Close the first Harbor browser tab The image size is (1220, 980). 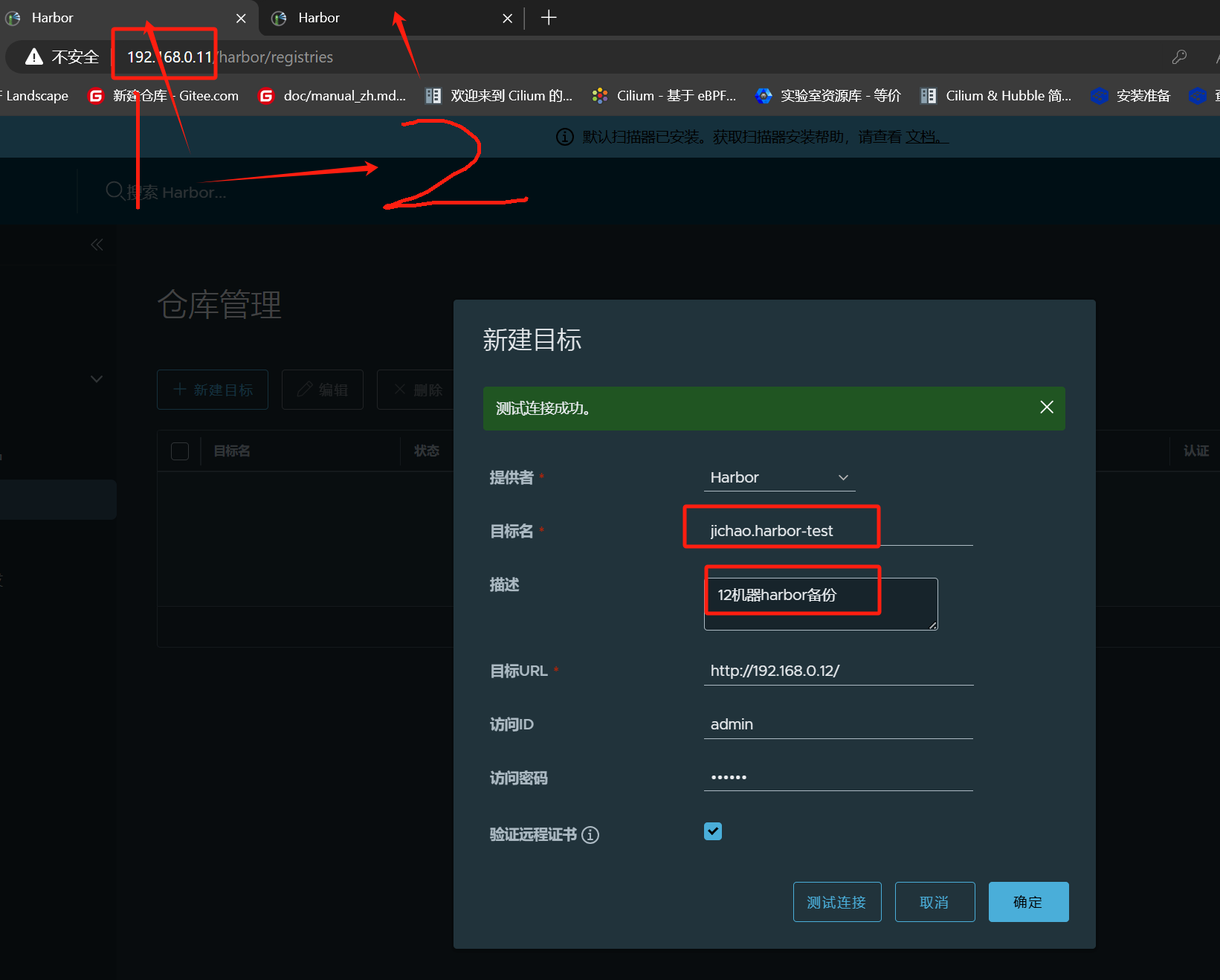click(241, 18)
